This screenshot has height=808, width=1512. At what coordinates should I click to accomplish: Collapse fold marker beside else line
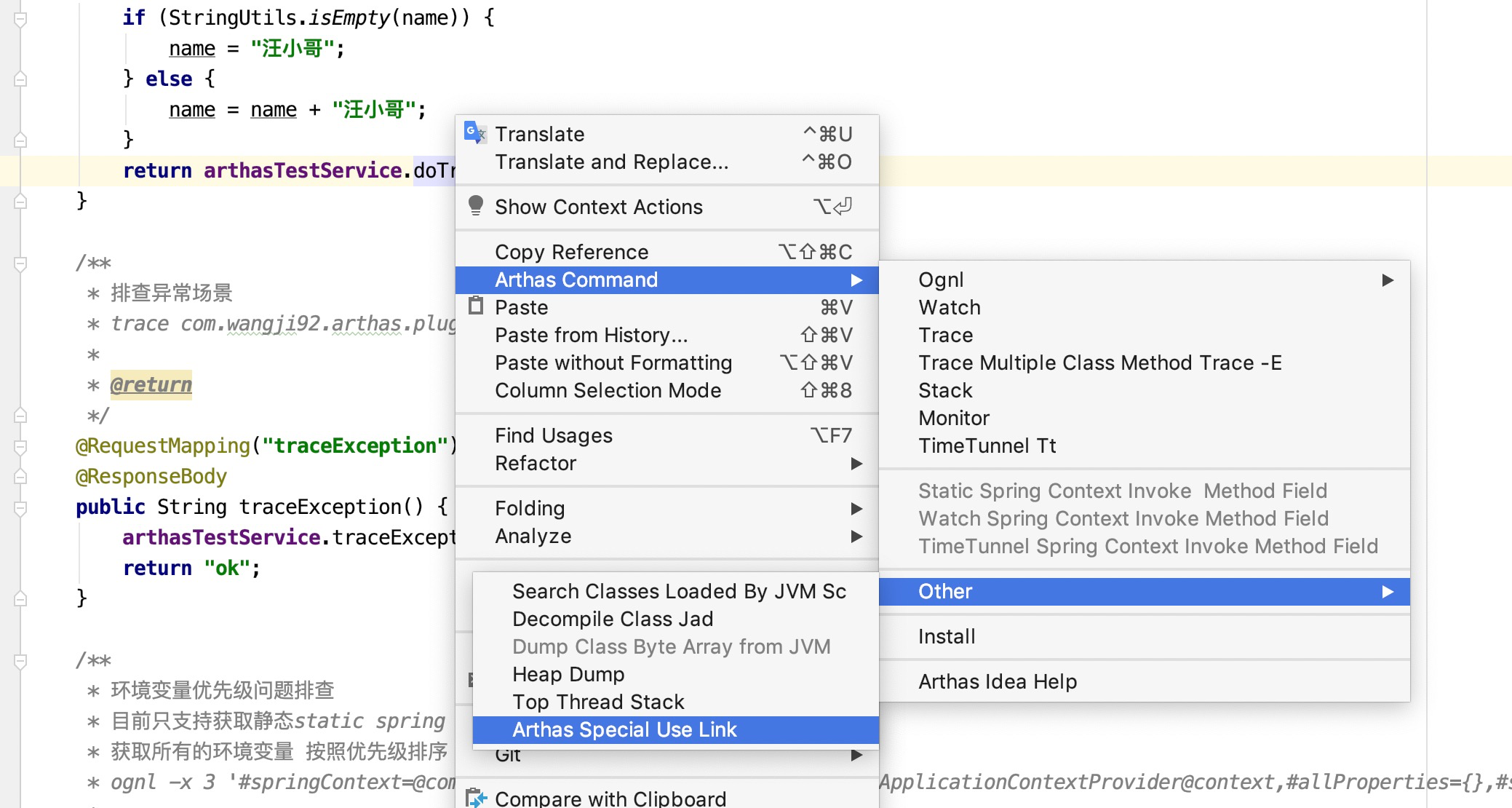[x=20, y=79]
